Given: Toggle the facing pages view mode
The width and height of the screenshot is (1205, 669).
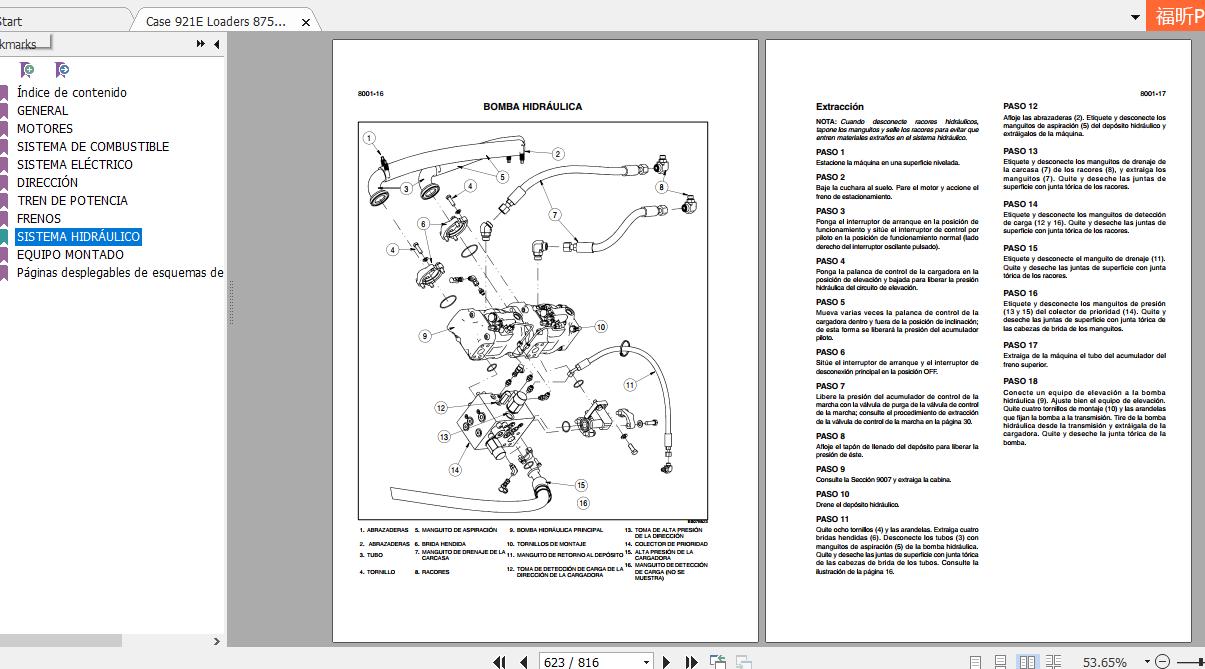Looking at the screenshot, I should [1027, 662].
